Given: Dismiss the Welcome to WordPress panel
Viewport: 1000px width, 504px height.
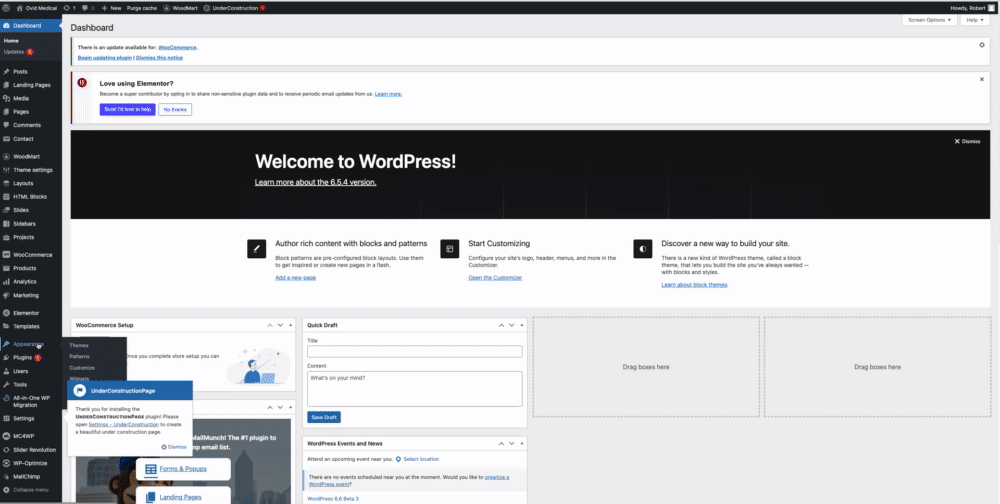Looking at the screenshot, I should pos(967,141).
